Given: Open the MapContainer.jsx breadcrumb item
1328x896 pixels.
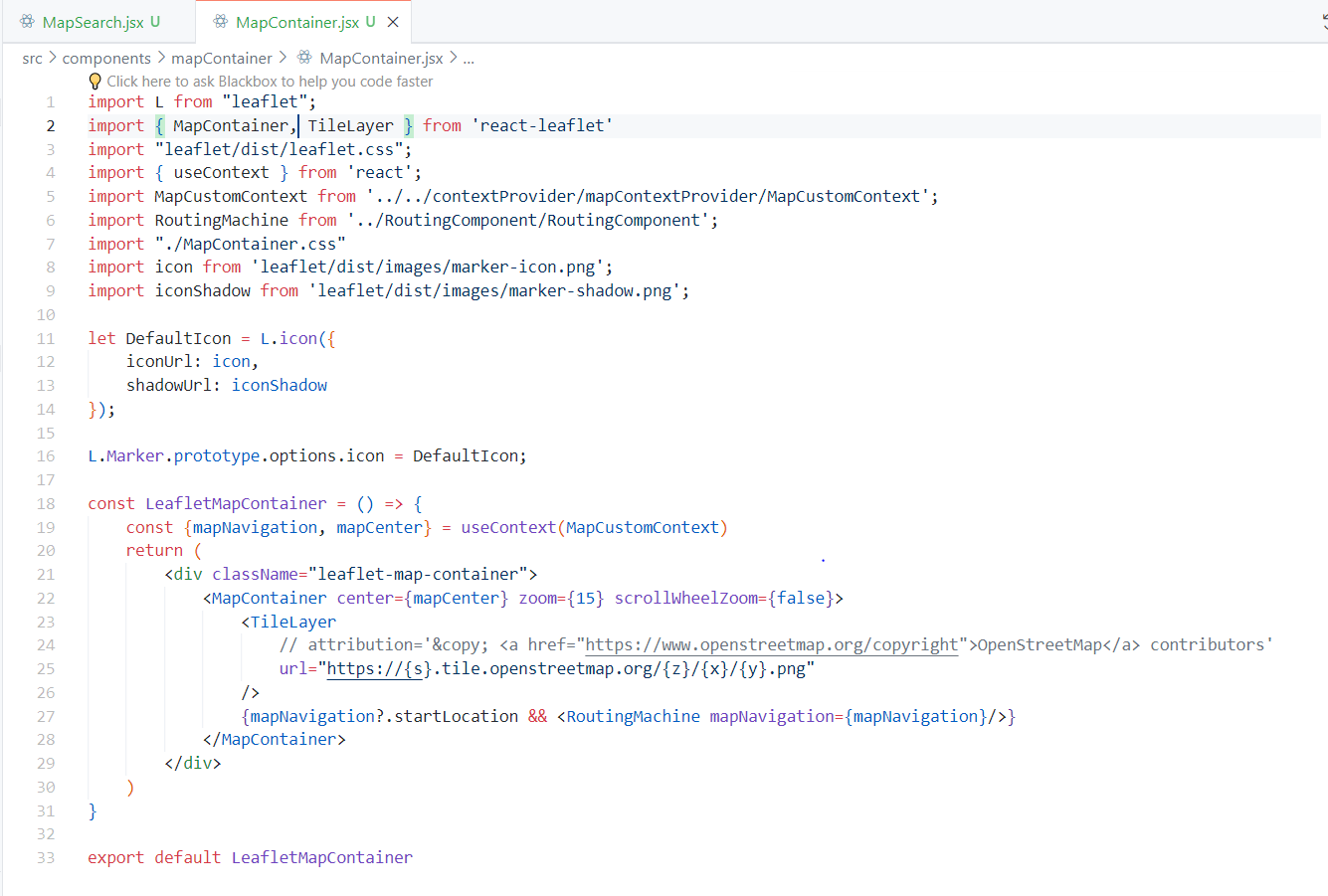Looking at the screenshot, I should [382, 59].
